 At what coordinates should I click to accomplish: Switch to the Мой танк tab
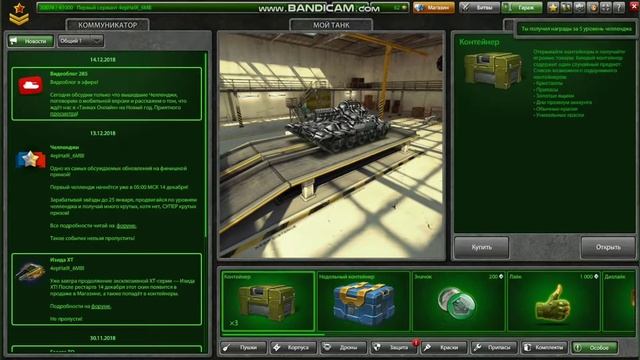(331, 25)
